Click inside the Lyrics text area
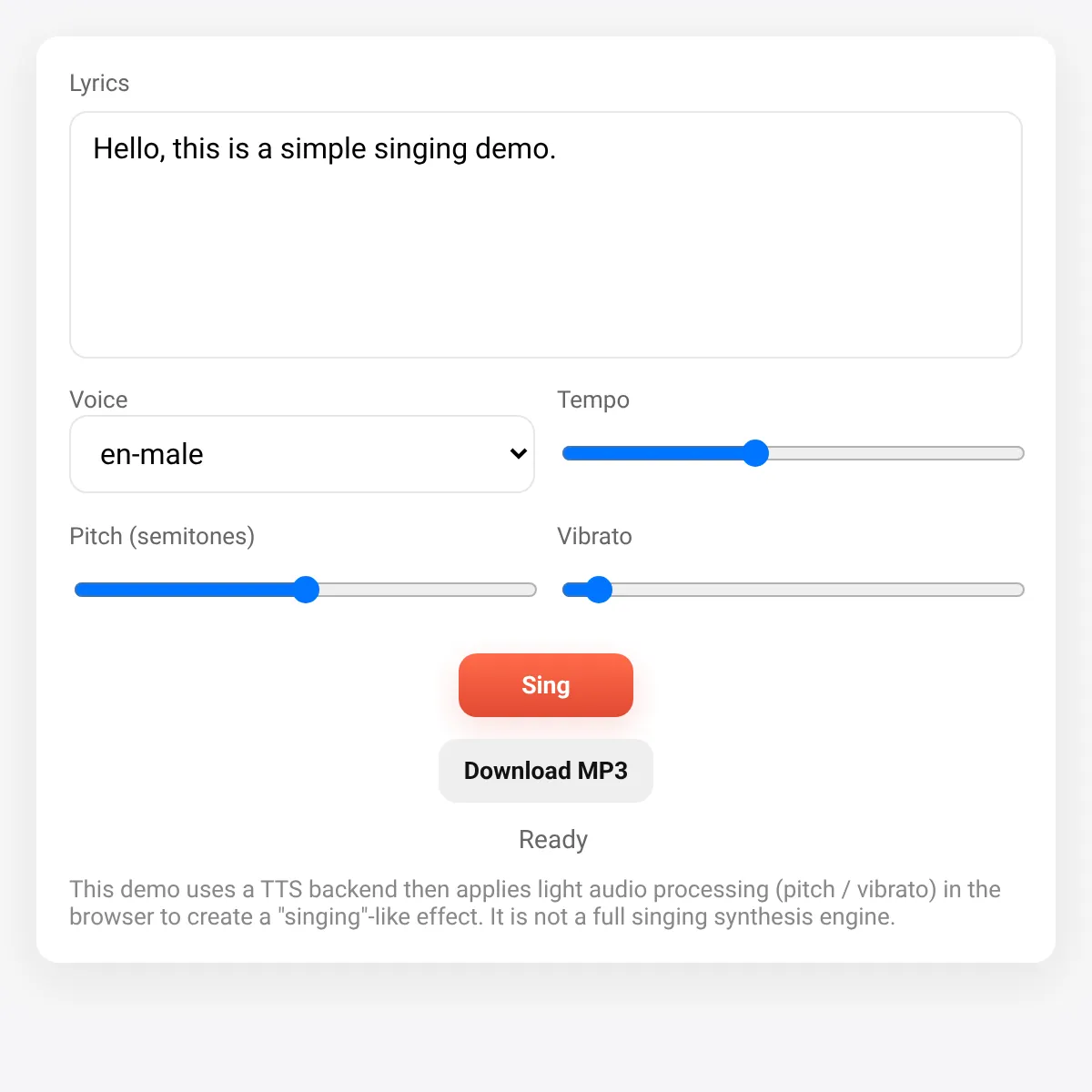Screen dimensions: 1092x1092 [x=546, y=235]
